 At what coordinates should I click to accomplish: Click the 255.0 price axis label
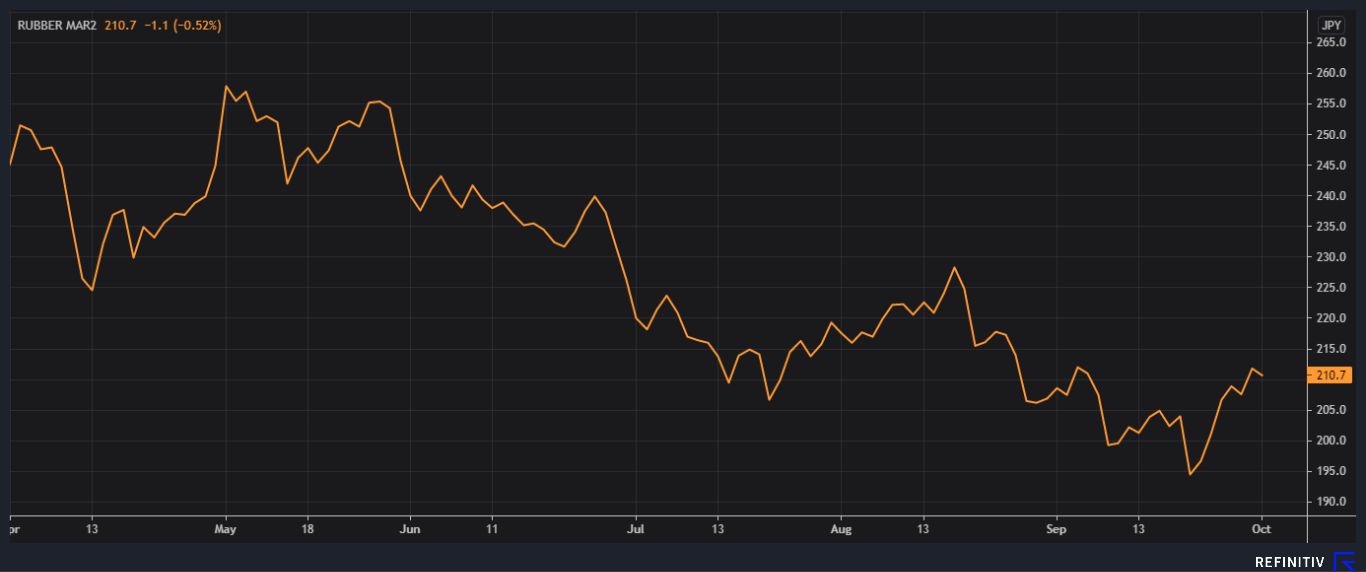tap(1333, 104)
